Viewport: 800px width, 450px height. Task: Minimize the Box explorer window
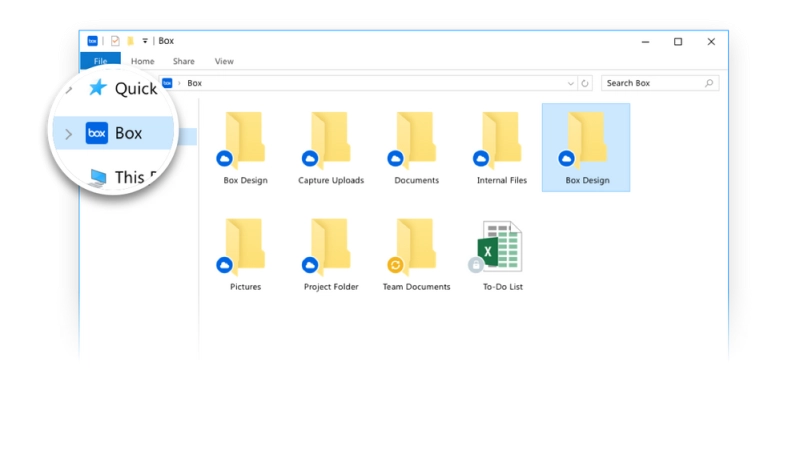point(645,42)
